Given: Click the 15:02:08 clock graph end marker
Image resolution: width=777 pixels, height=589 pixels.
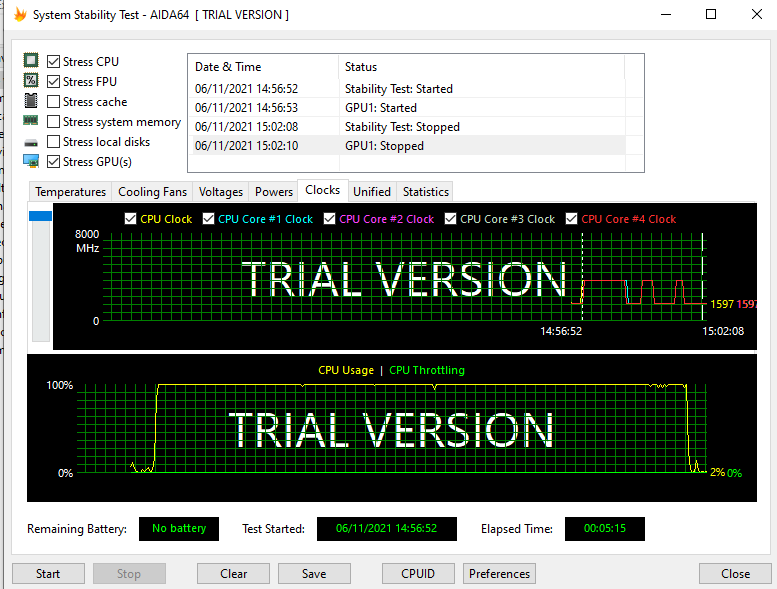Looking at the screenshot, I should coord(723,331).
